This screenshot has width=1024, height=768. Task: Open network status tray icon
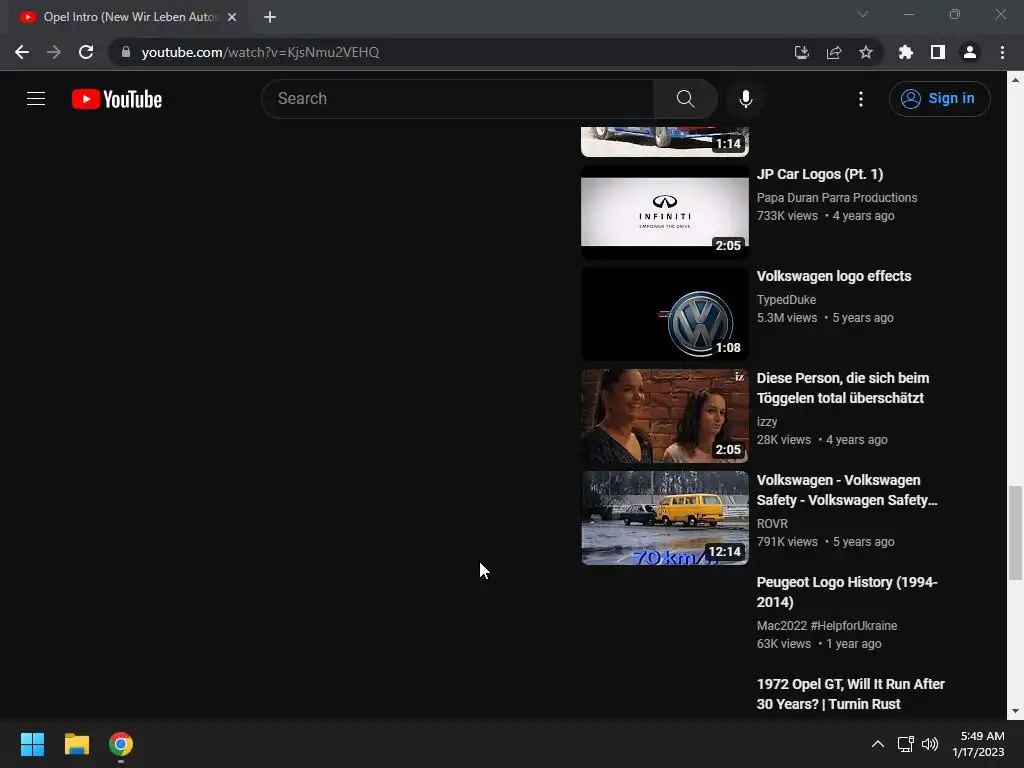[905, 744]
